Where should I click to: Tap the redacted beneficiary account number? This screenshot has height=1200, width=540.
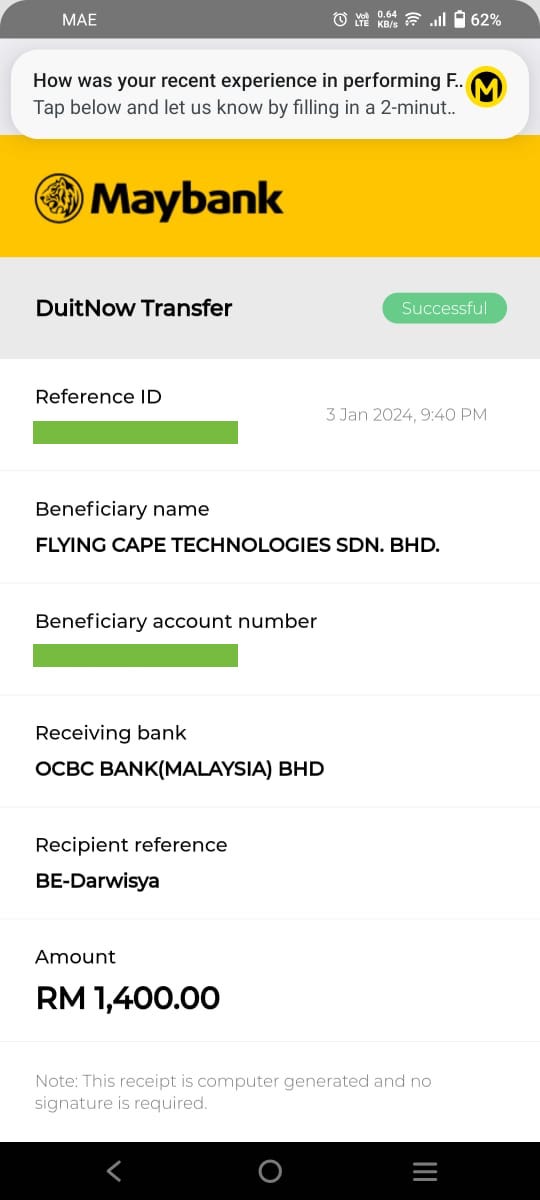pos(135,655)
